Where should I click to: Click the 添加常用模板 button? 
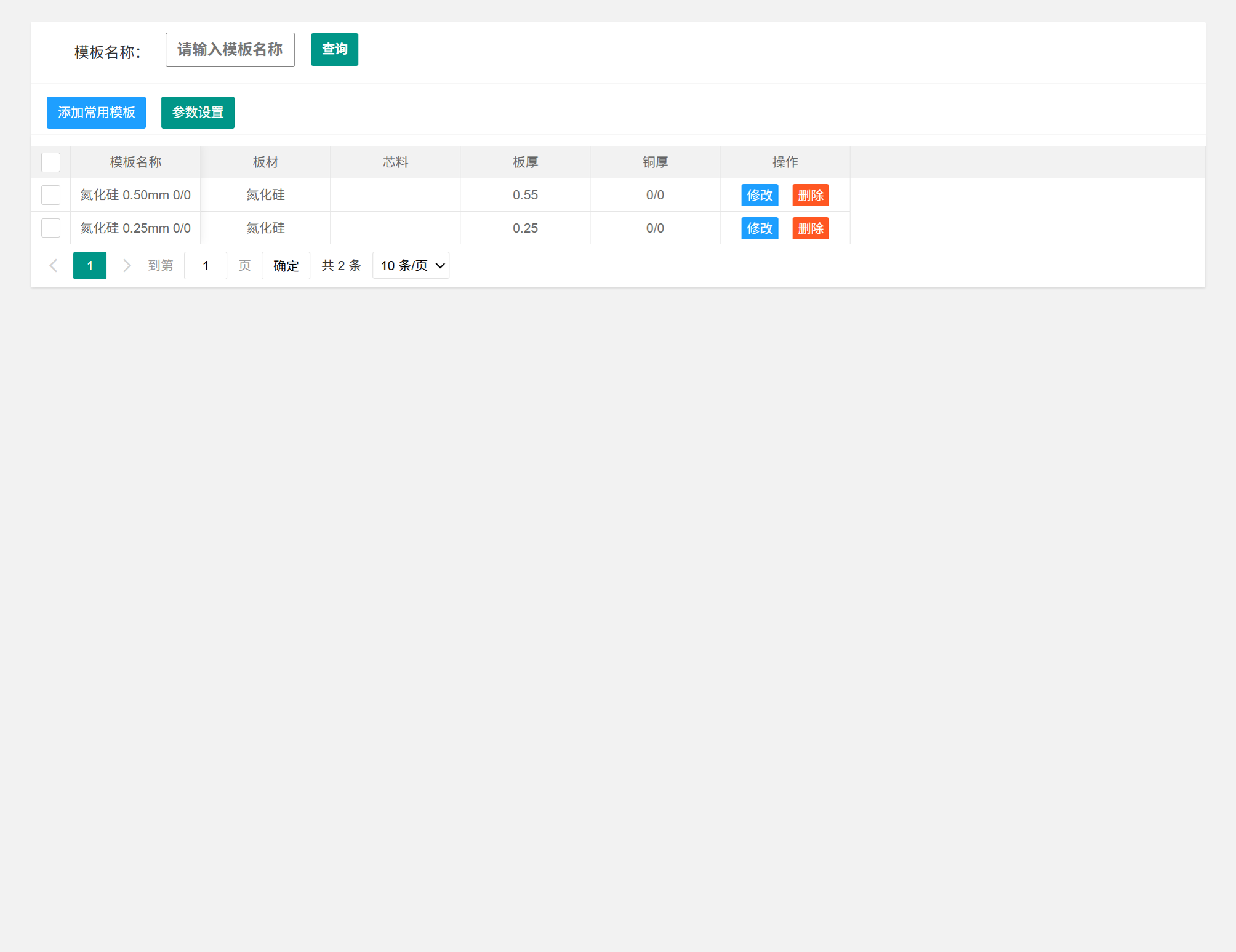pos(96,113)
